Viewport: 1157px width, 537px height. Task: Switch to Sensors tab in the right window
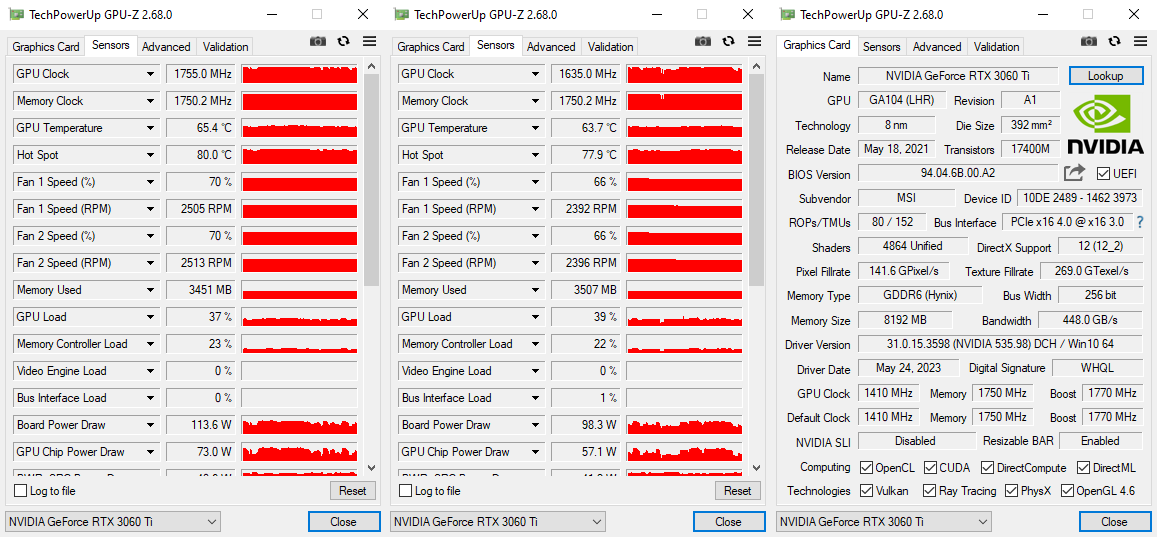coord(882,46)
